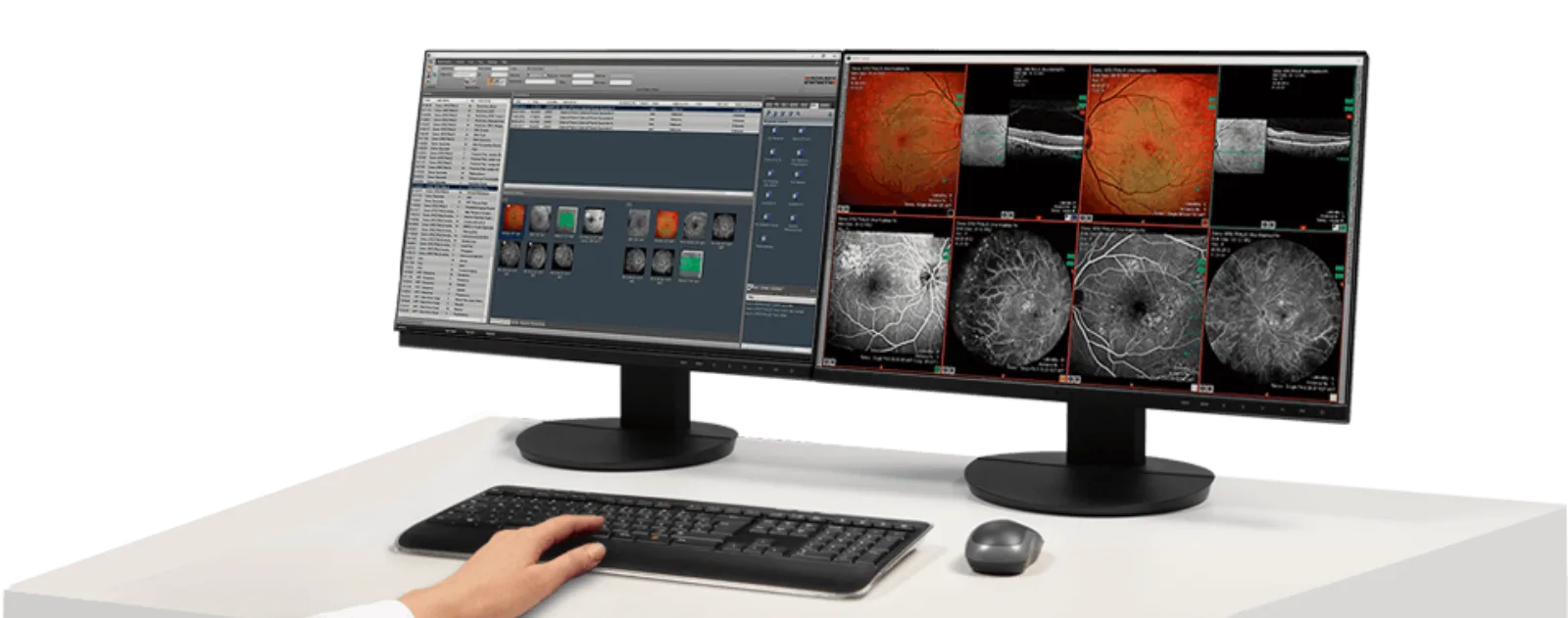
Task: Select the circular angiogram below the green-bordered OCT pane
Action: pos(1272,311)
